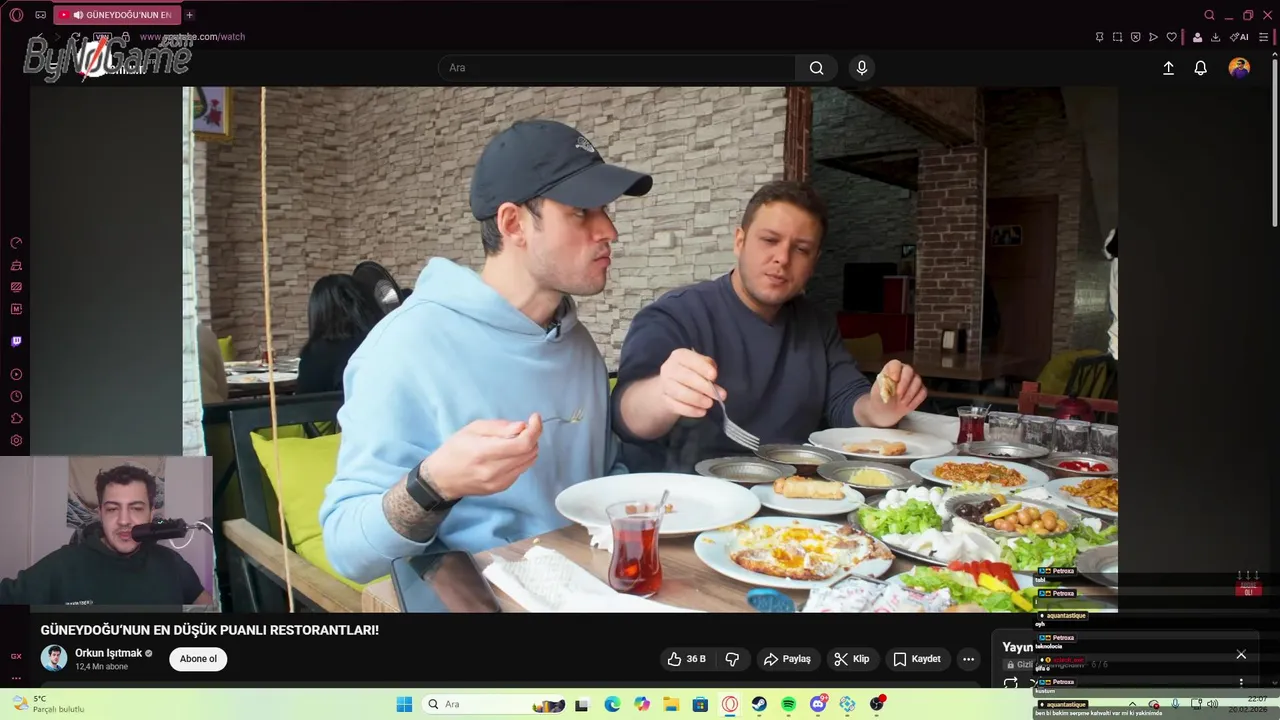Open browser search tabs magnifier

1209,15
